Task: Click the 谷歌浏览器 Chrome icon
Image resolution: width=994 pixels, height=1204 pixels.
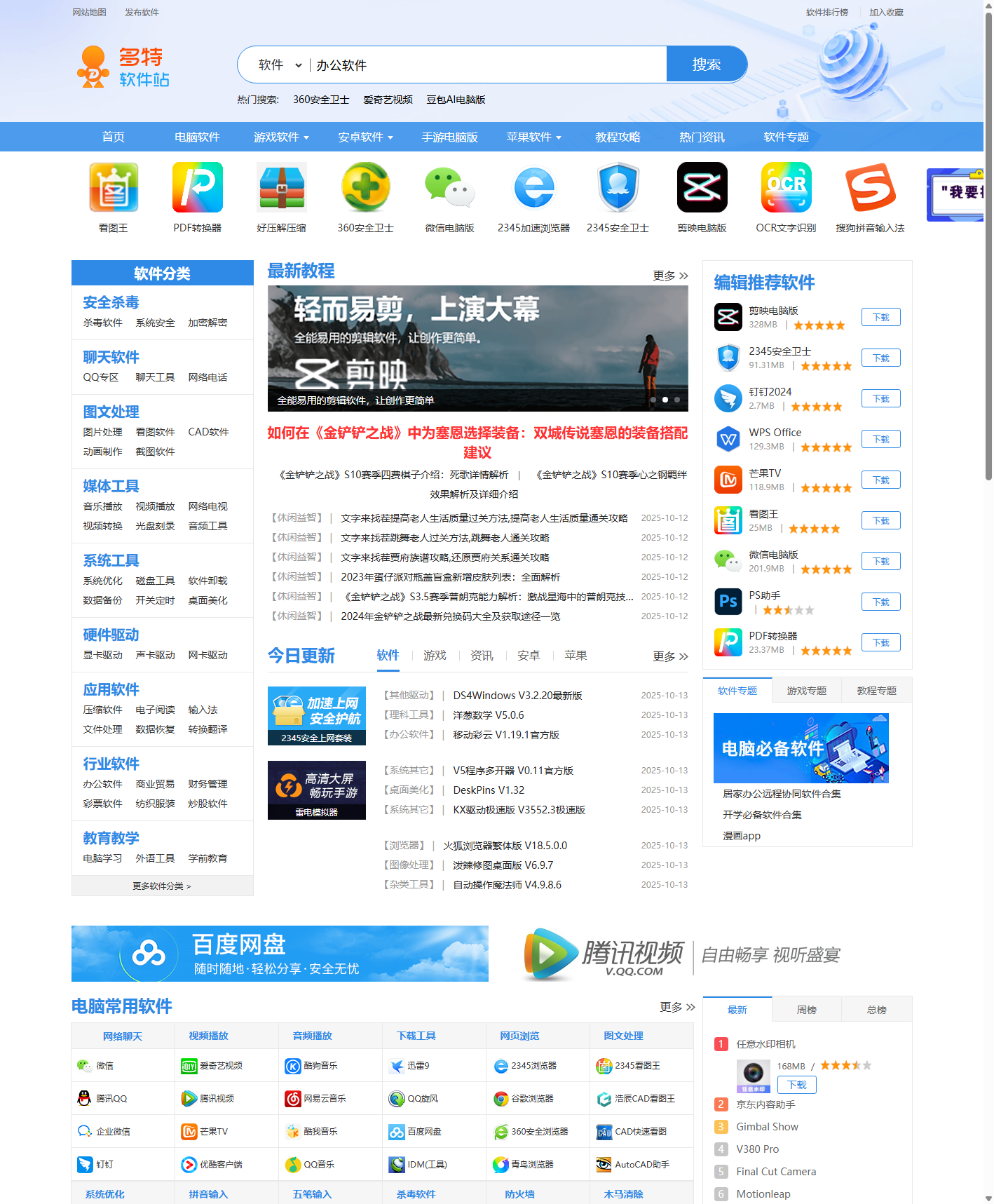Action: pos(501,1098)
